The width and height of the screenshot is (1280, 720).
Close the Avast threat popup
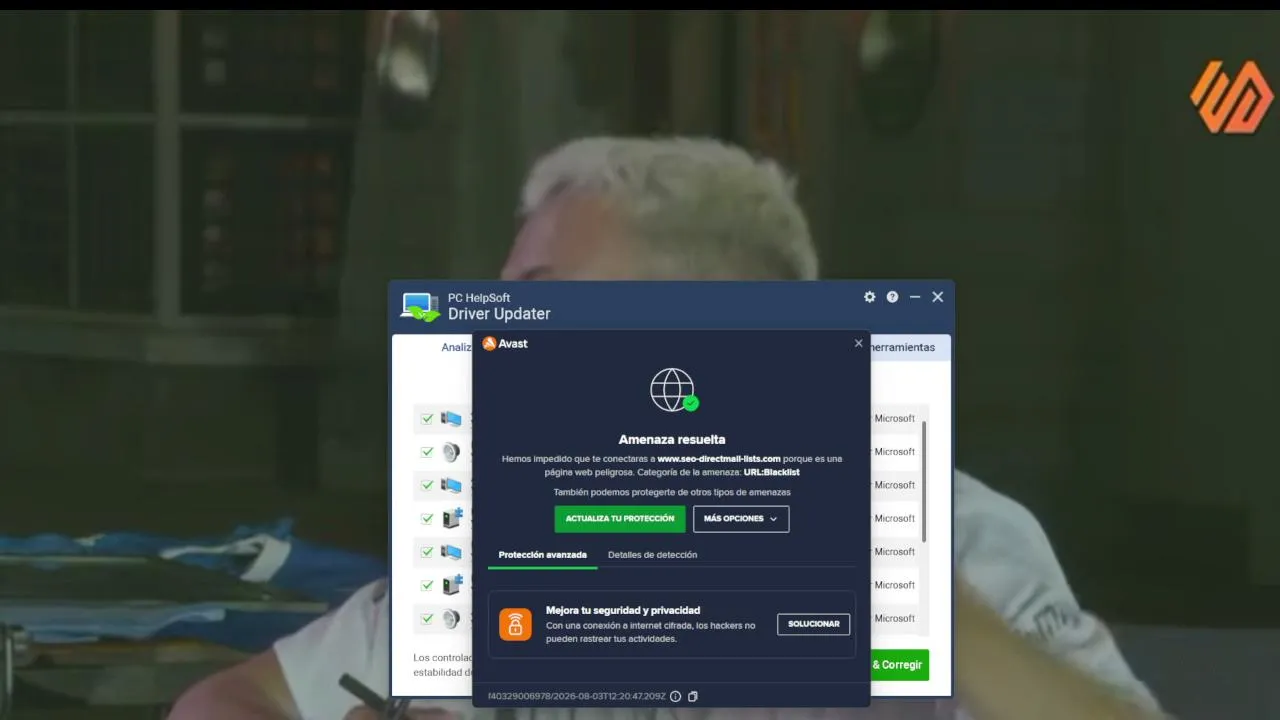(858, 343)
